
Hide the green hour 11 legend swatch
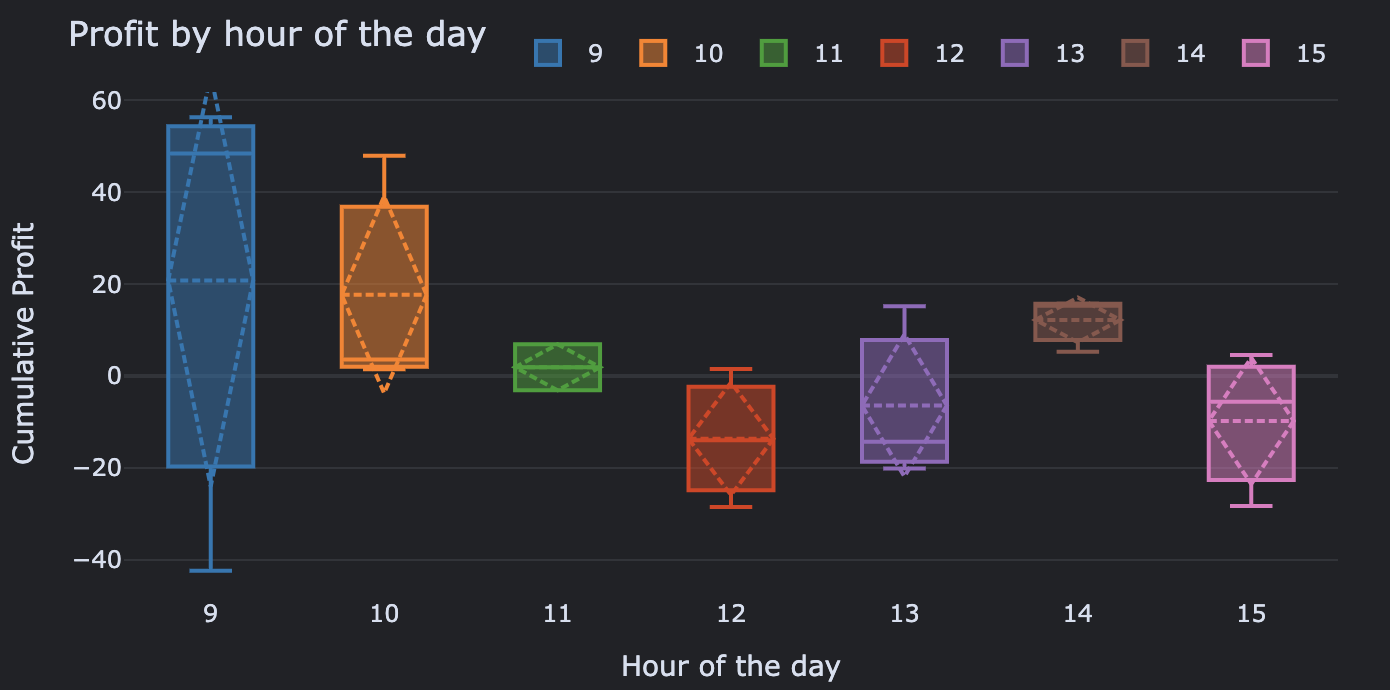click(x=773, y=53)
